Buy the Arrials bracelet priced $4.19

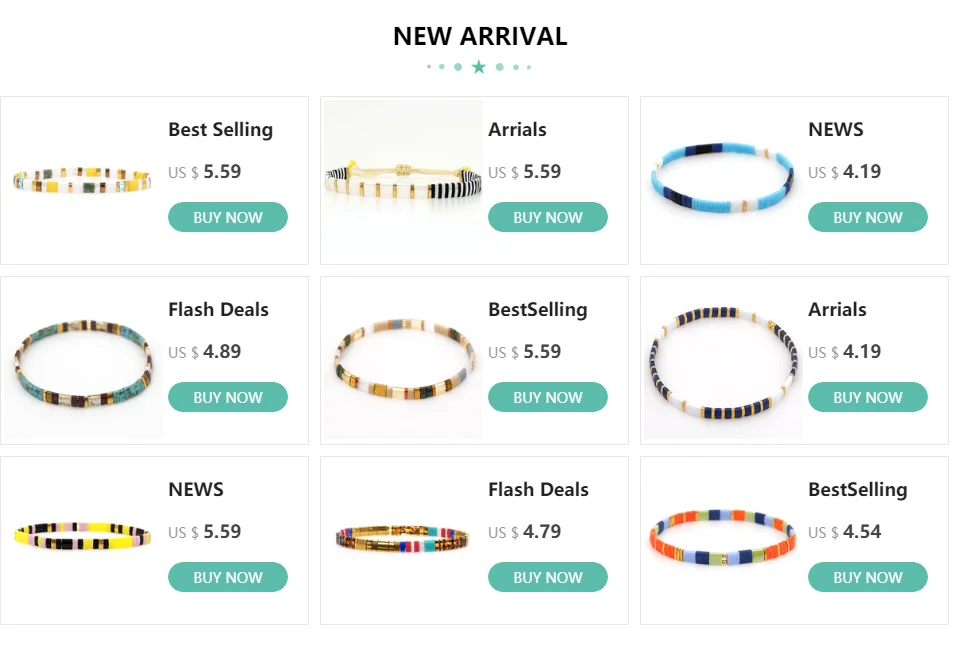pyautogui.click(x=868, y=397)
